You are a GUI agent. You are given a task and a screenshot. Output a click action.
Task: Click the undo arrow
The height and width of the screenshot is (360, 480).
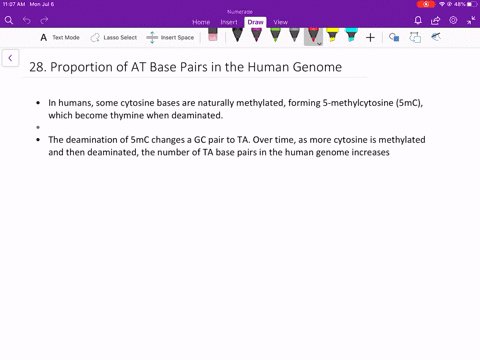tap(27, 21)
